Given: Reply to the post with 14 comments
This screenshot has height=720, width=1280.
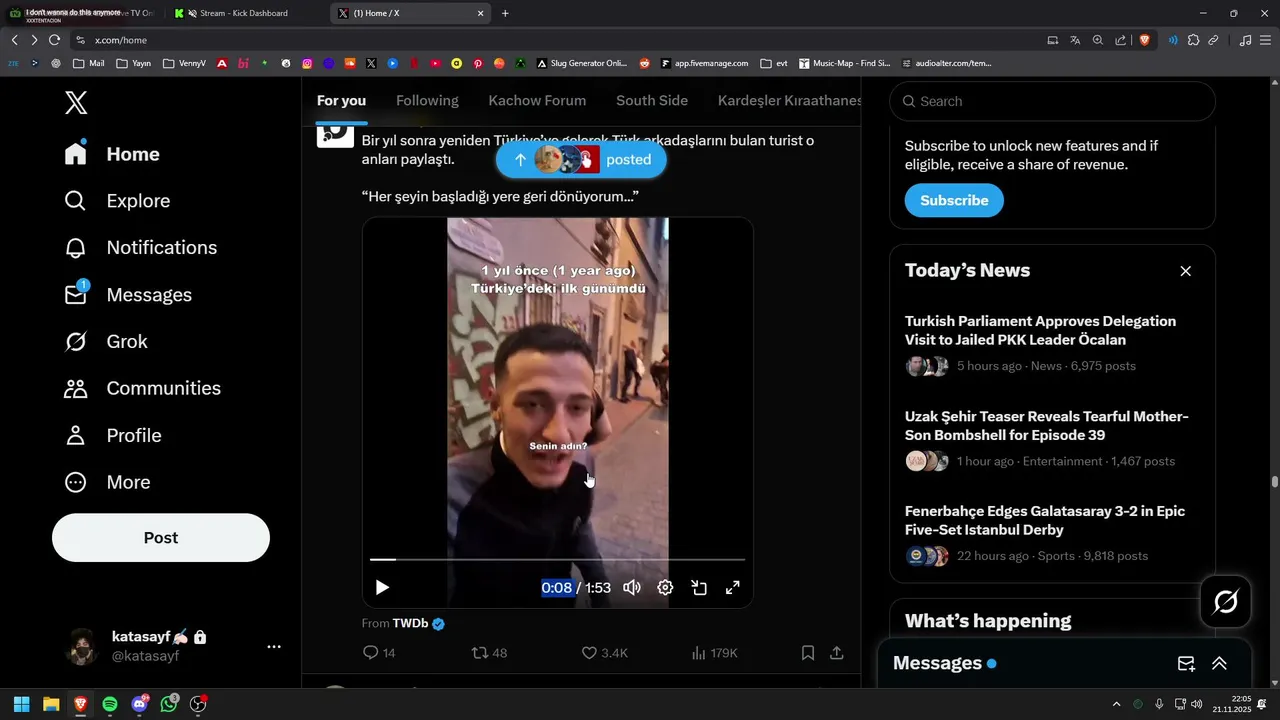Looking at the screenshot, I should pos(379,653).
